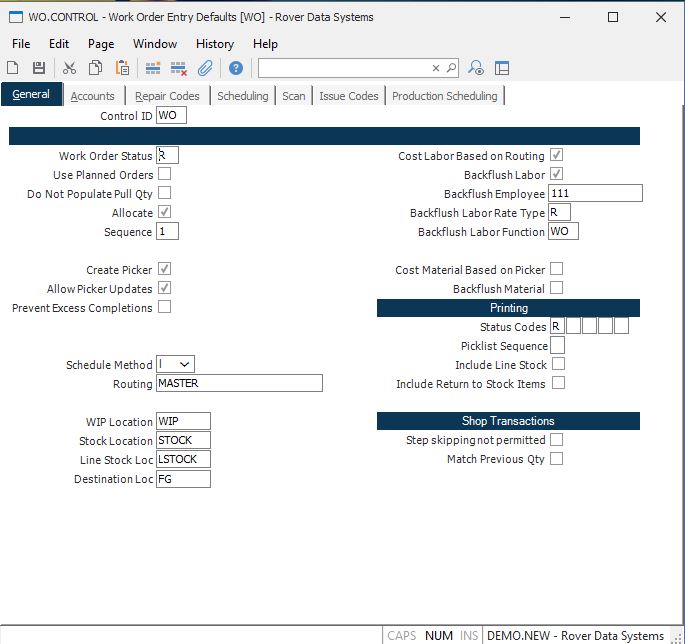Open the Production Scheduling tab
This screenshot has width=685, height=644.
pos(444,96)
